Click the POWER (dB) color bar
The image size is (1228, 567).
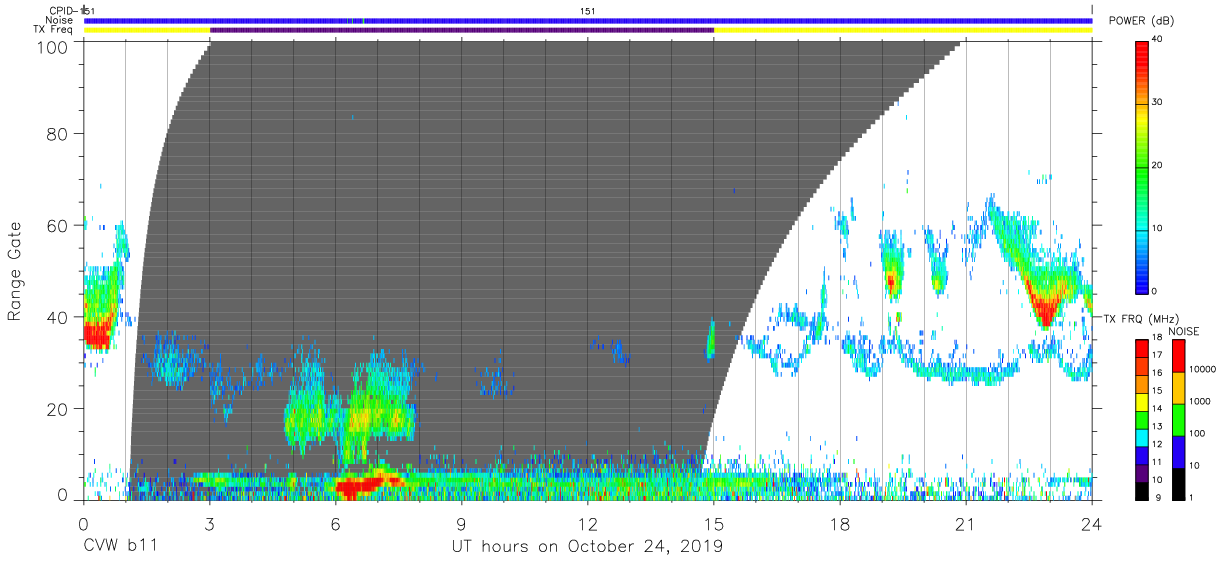tap(1142, 166)
